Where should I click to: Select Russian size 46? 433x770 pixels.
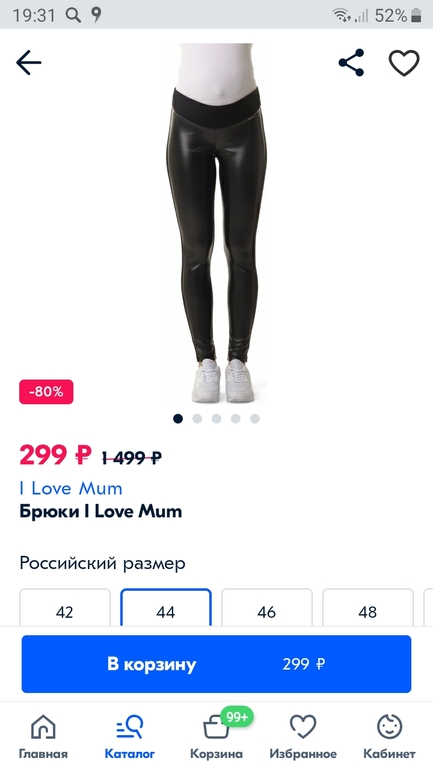[267, 608]
